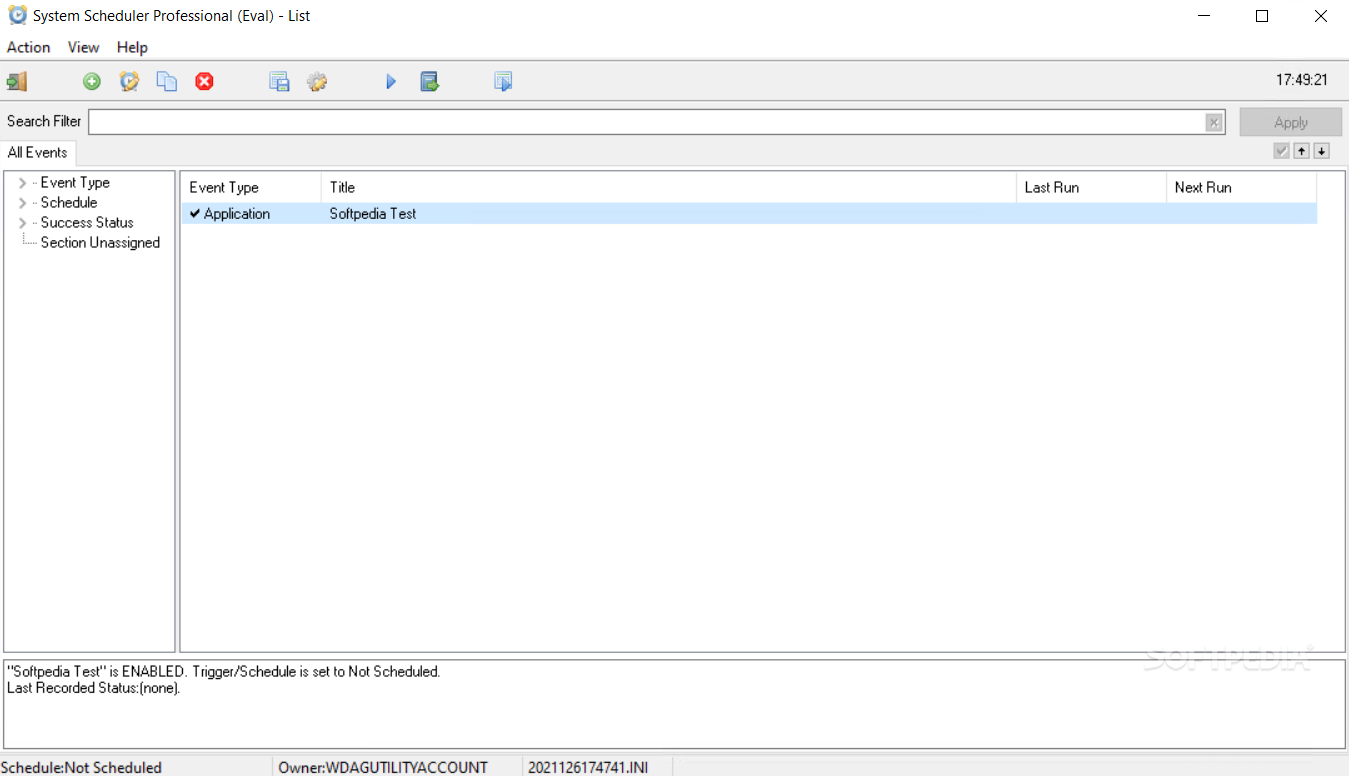Toggle the enabled checkmark on Application event
The width and height of the screenshot is (1349, 776).
click(195, 214)
